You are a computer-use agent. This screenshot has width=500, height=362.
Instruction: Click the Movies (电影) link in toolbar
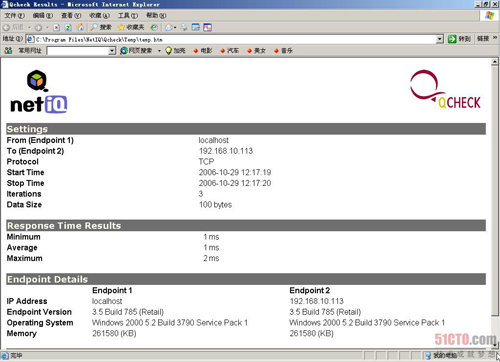click(x=203, y=51)
